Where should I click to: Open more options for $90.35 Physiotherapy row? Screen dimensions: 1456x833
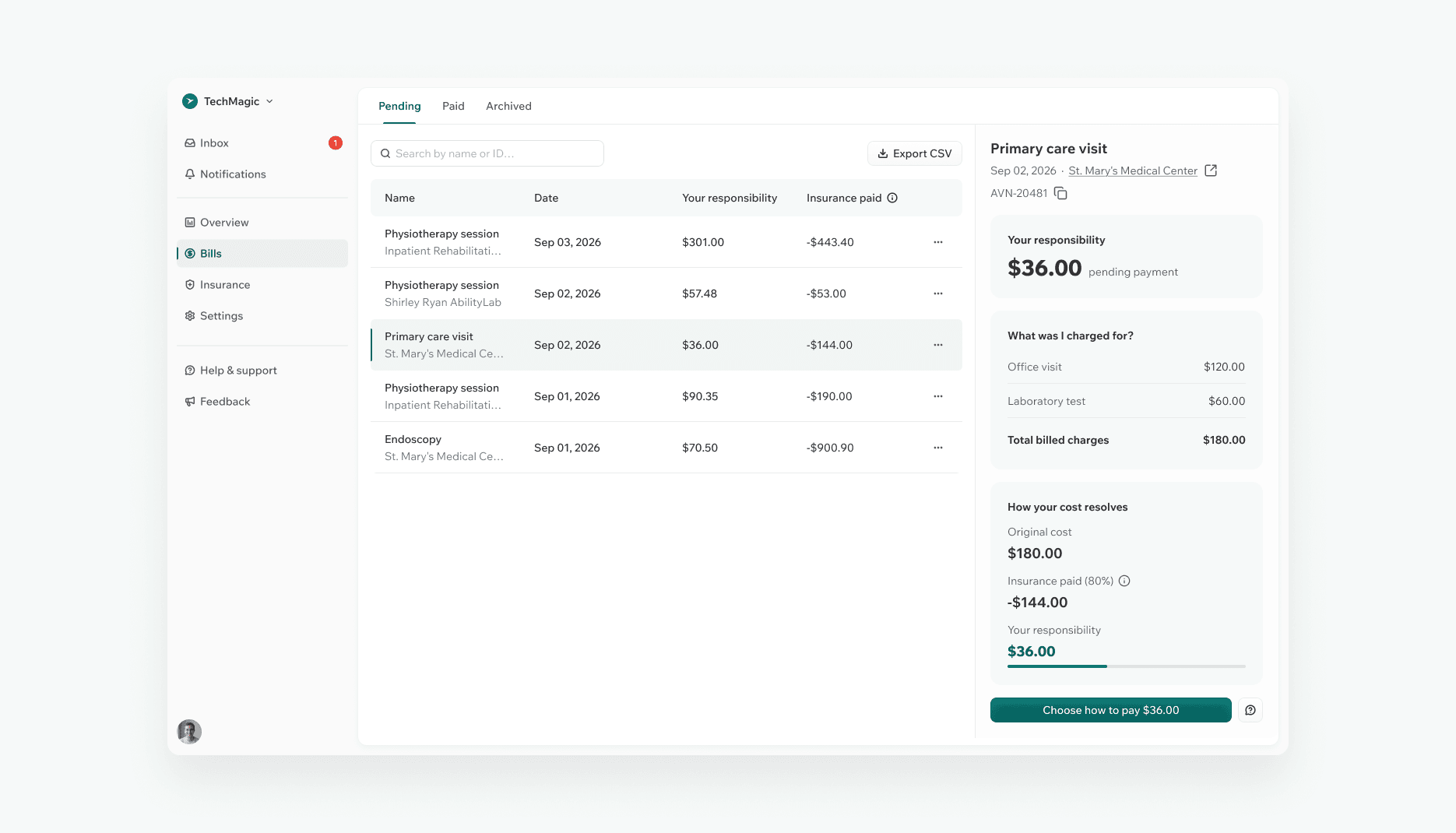[x=938, y=396]
